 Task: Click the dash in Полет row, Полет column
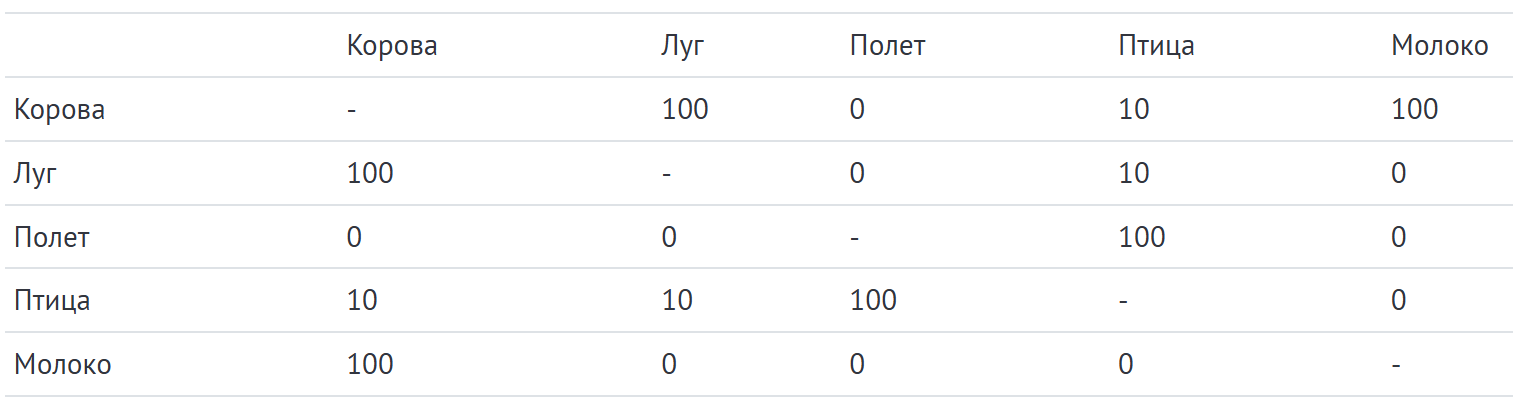coord(854,238)
